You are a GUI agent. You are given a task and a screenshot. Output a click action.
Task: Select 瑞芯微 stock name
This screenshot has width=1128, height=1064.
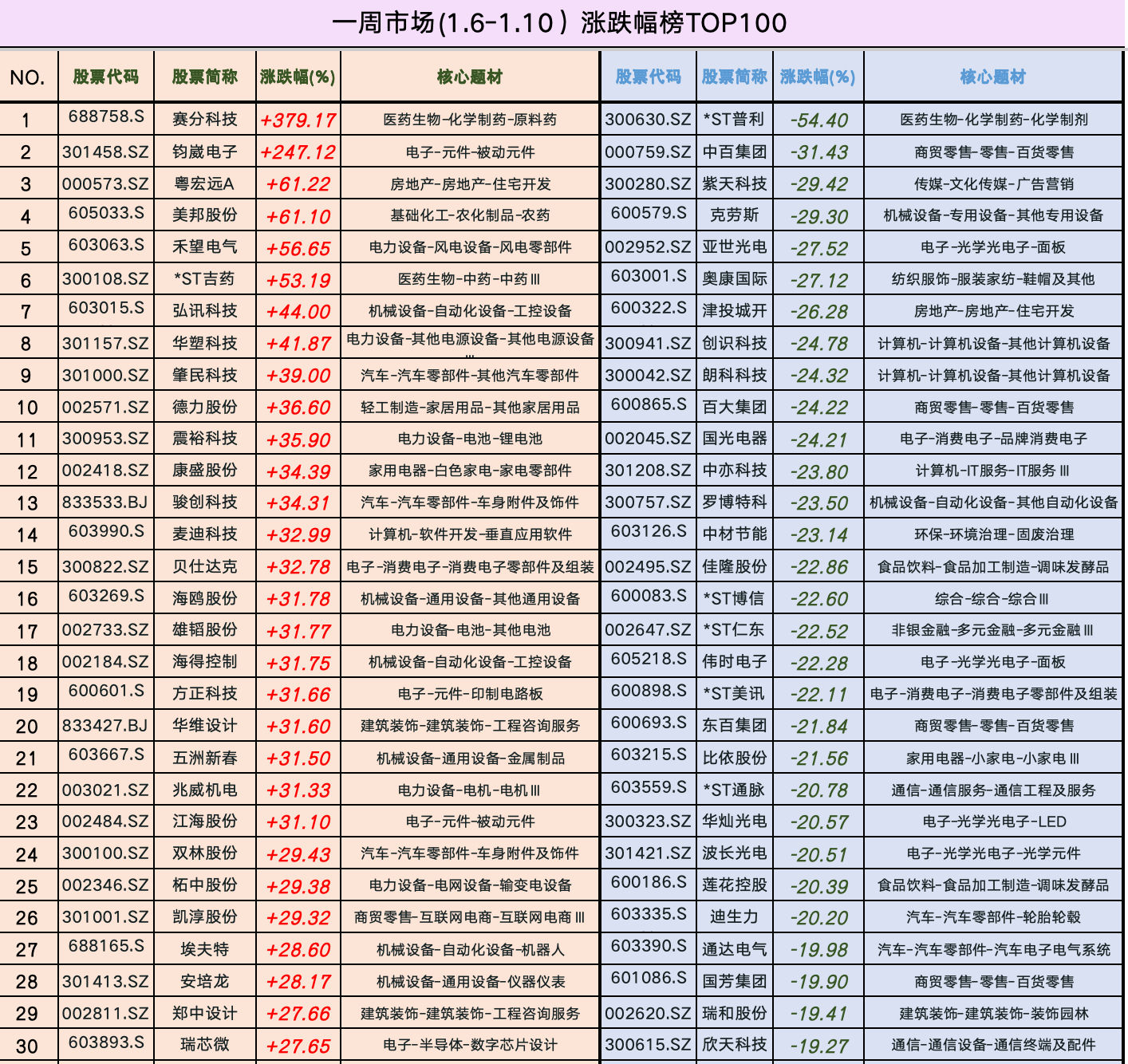coord(205,1044)
